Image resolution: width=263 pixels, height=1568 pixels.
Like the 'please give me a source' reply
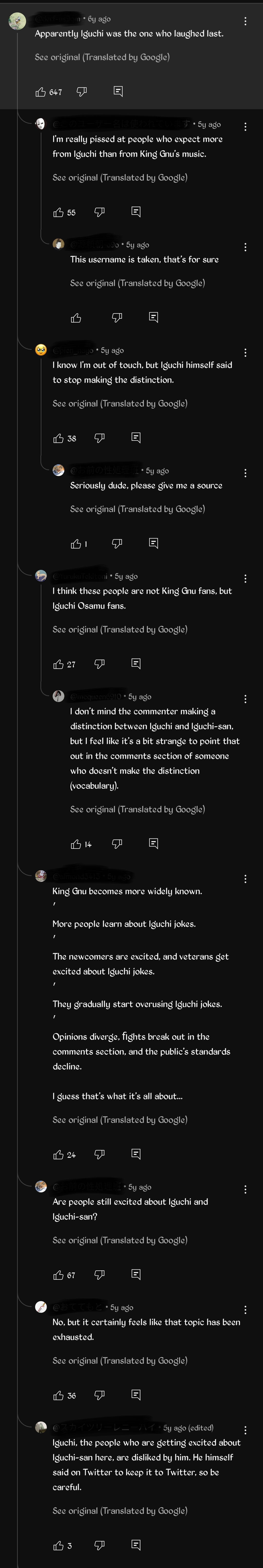point(76,544)
